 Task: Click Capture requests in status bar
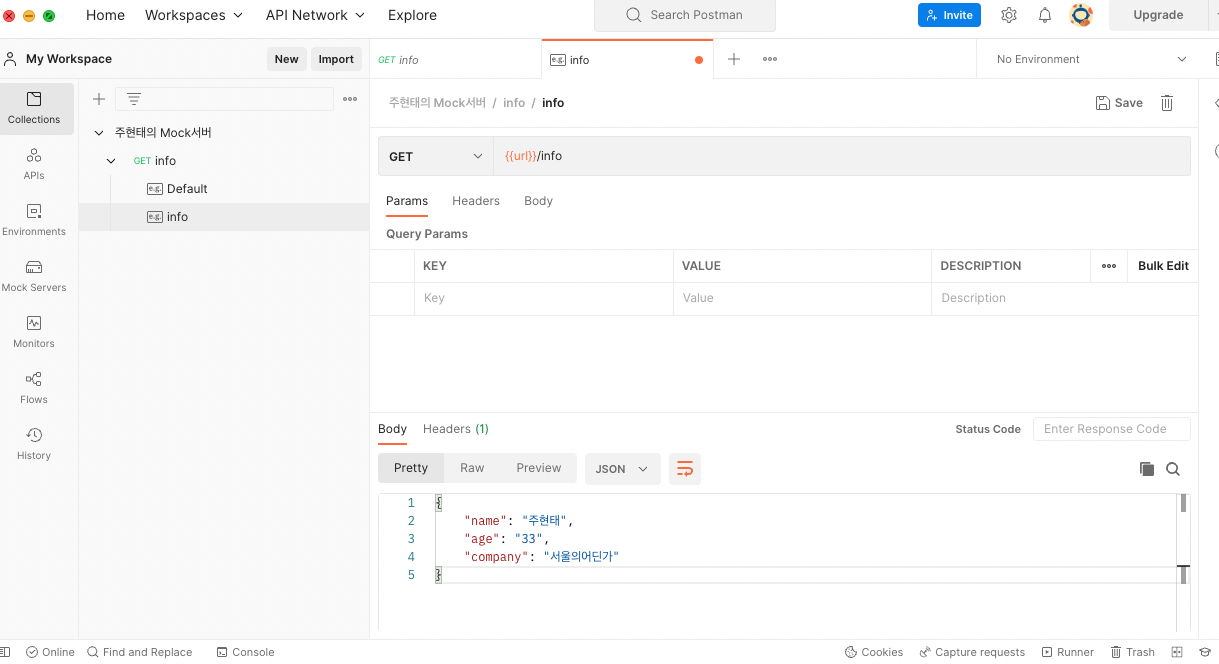coord(972,652)
